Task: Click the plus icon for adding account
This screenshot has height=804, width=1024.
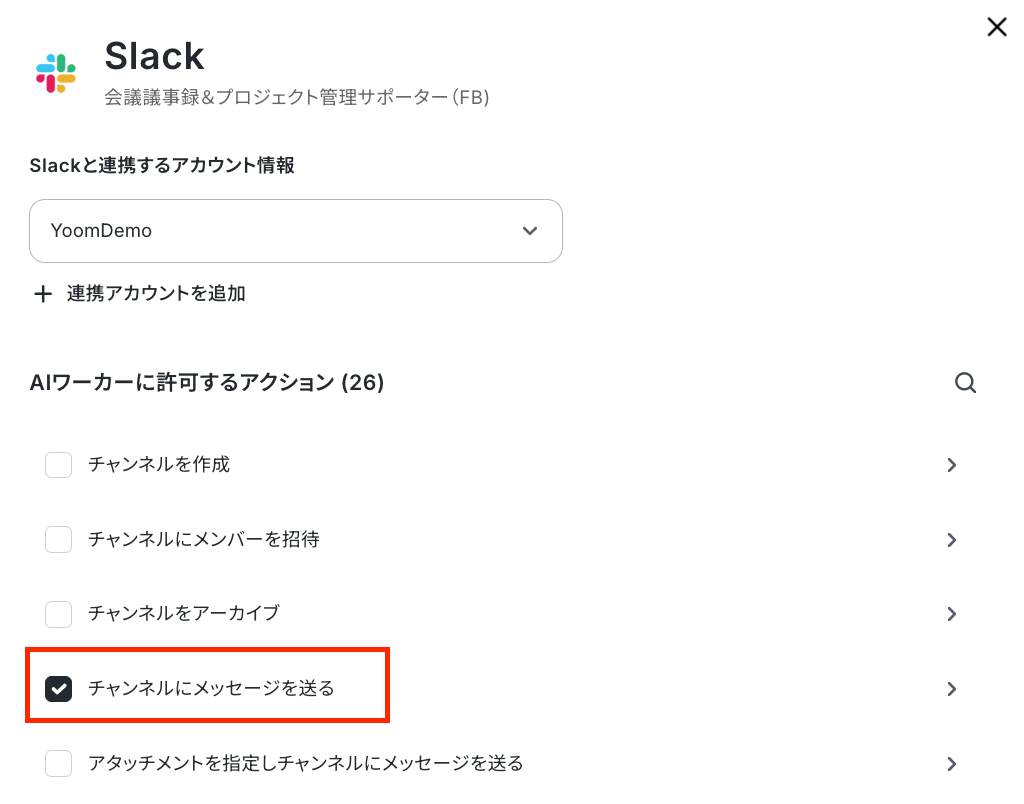Action: (43, 294)
